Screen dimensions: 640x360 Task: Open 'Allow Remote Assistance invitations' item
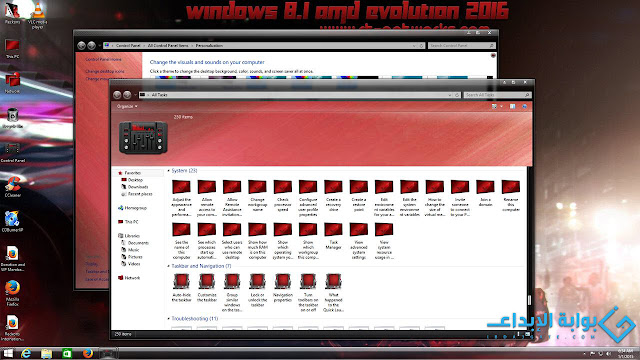click(x=232, y=198)
